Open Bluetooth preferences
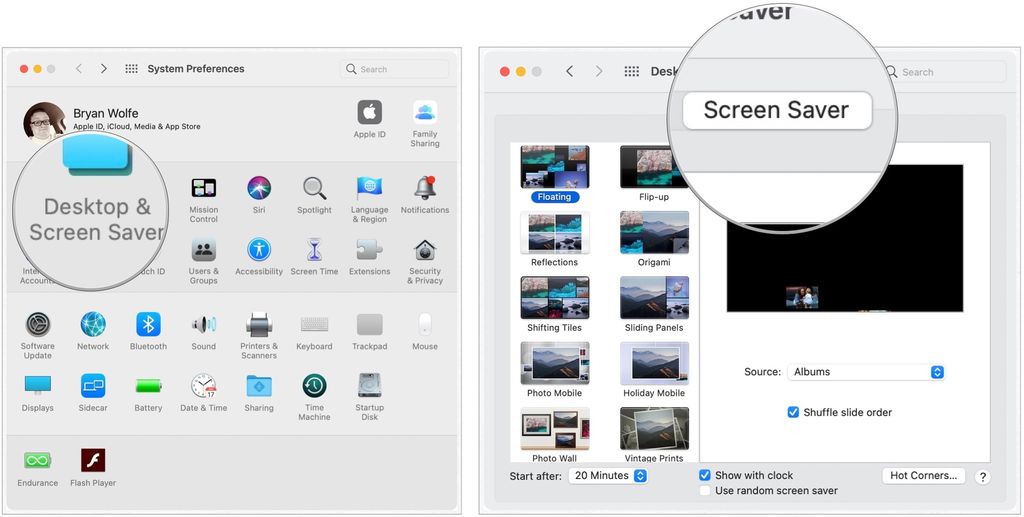The height and width of the screenshot is (517, 1024). tap(148, 324)
